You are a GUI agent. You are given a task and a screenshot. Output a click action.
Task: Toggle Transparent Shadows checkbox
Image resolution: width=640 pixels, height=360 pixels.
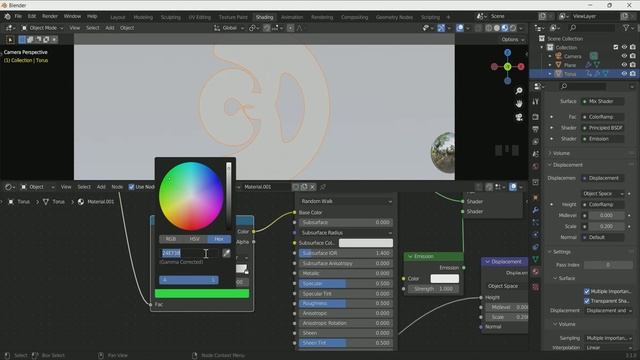pos(587,301)
